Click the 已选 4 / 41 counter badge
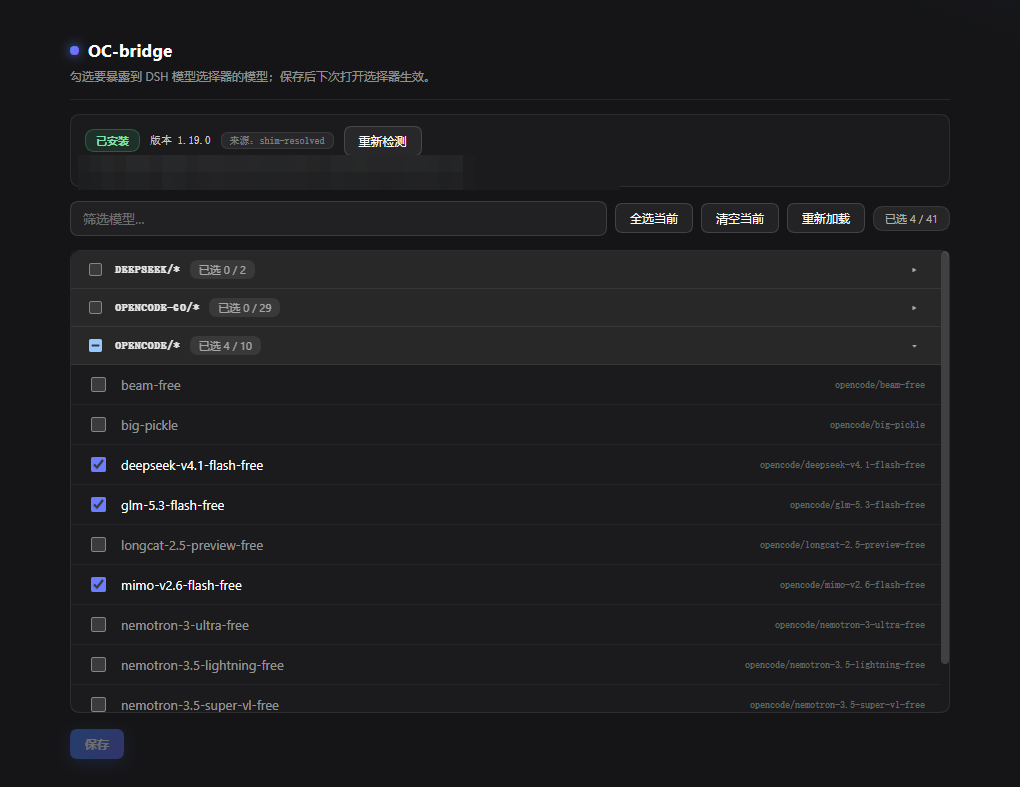 point(911,219)
